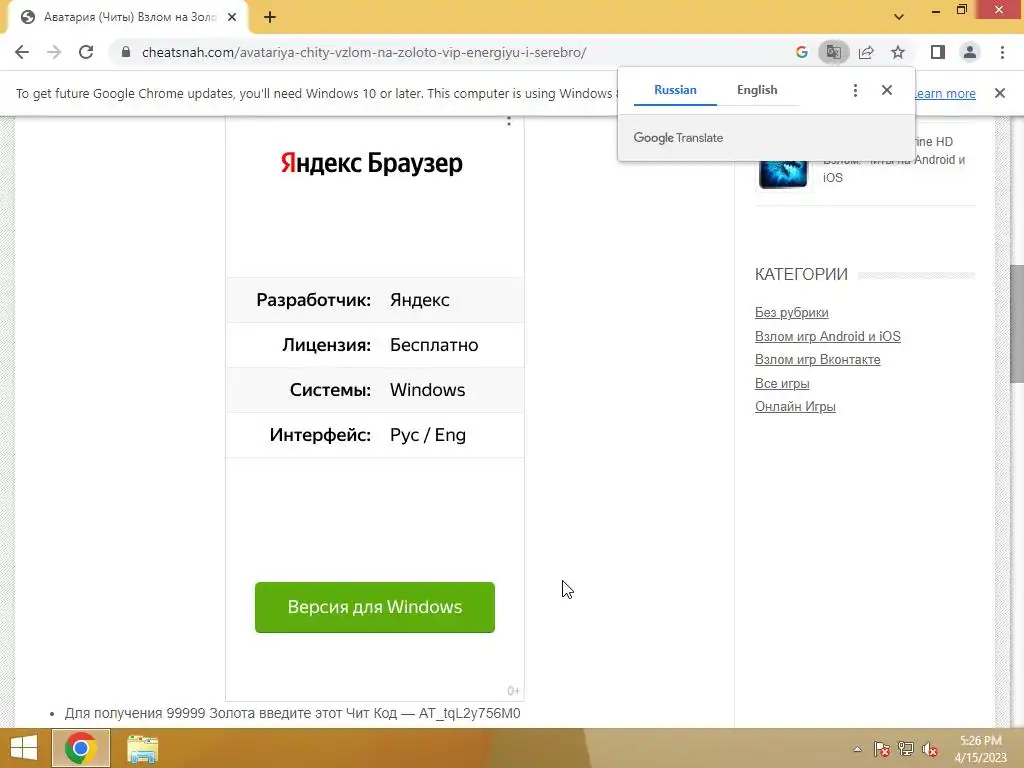This screenshot has height=768, width=1024.
Task: Close the Аватария browser tab
Action: tap(232, 18)
